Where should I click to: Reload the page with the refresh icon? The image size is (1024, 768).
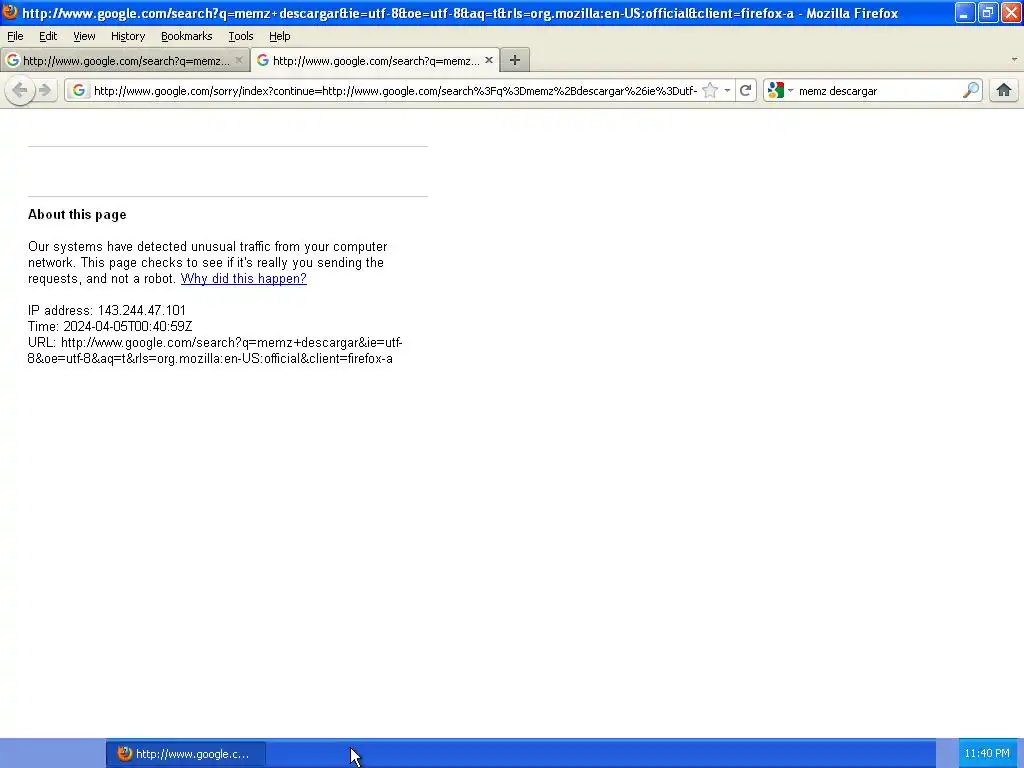tap(745, 90)
